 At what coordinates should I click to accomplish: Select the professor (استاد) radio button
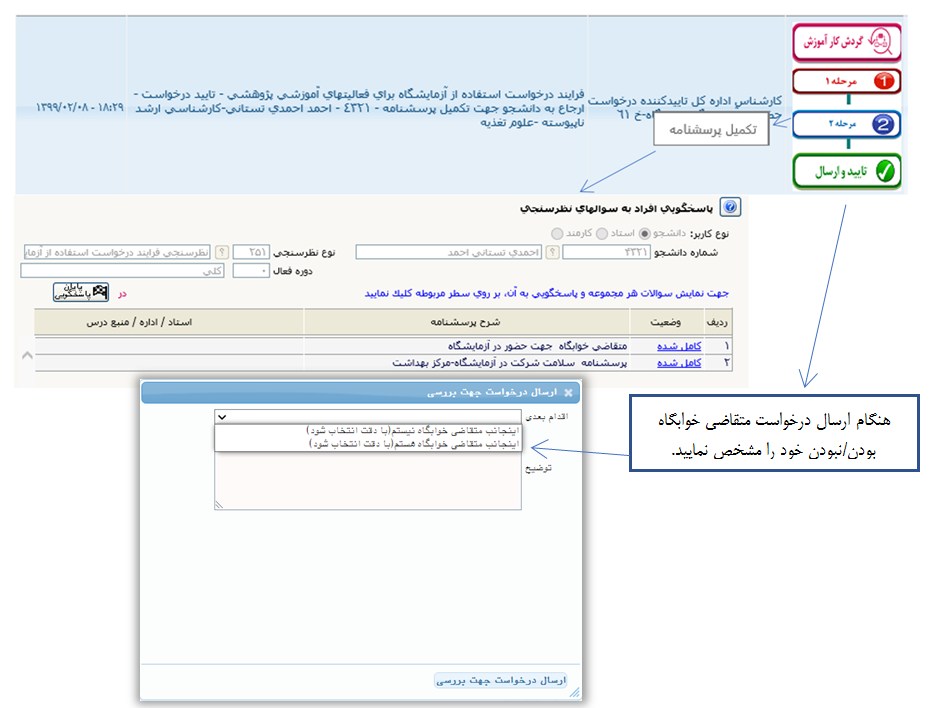click(598, 233)
